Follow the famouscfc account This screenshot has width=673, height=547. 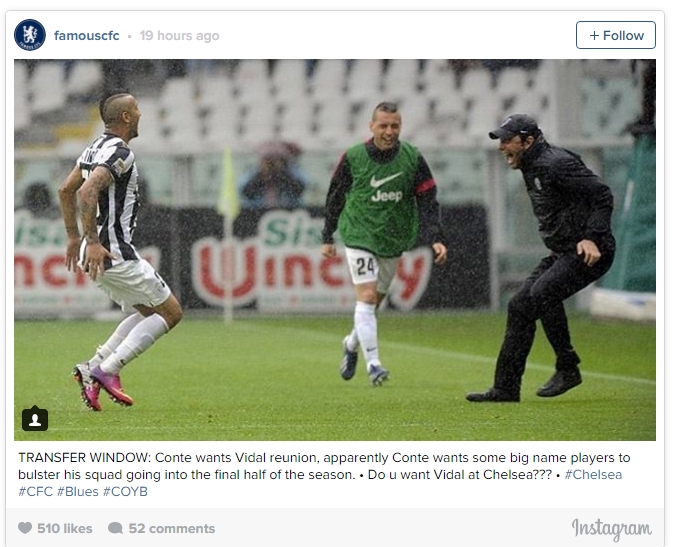[x=615, y=35]
